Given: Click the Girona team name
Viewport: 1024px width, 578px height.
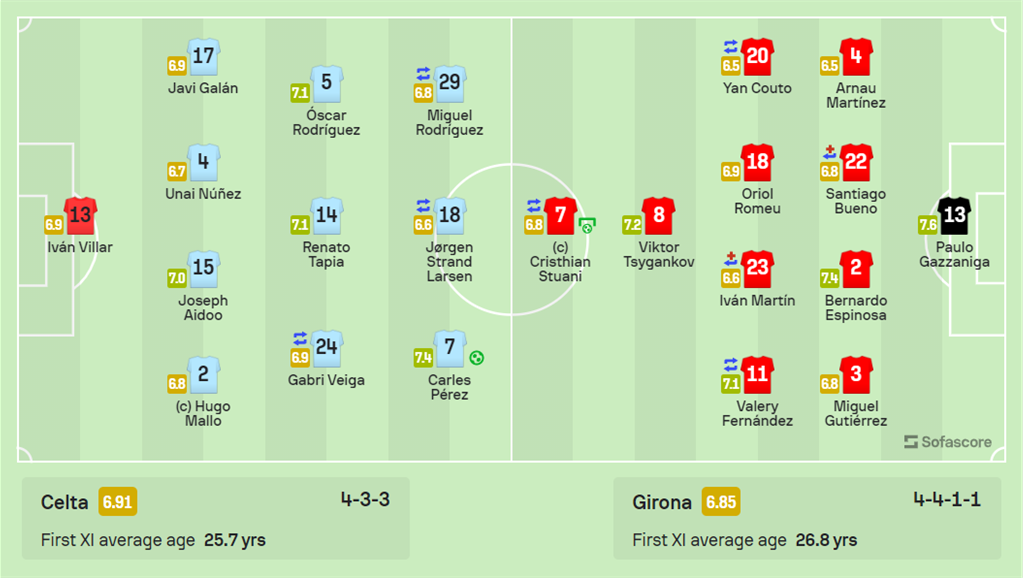Looking at the screenshot, I should (662, 502).
